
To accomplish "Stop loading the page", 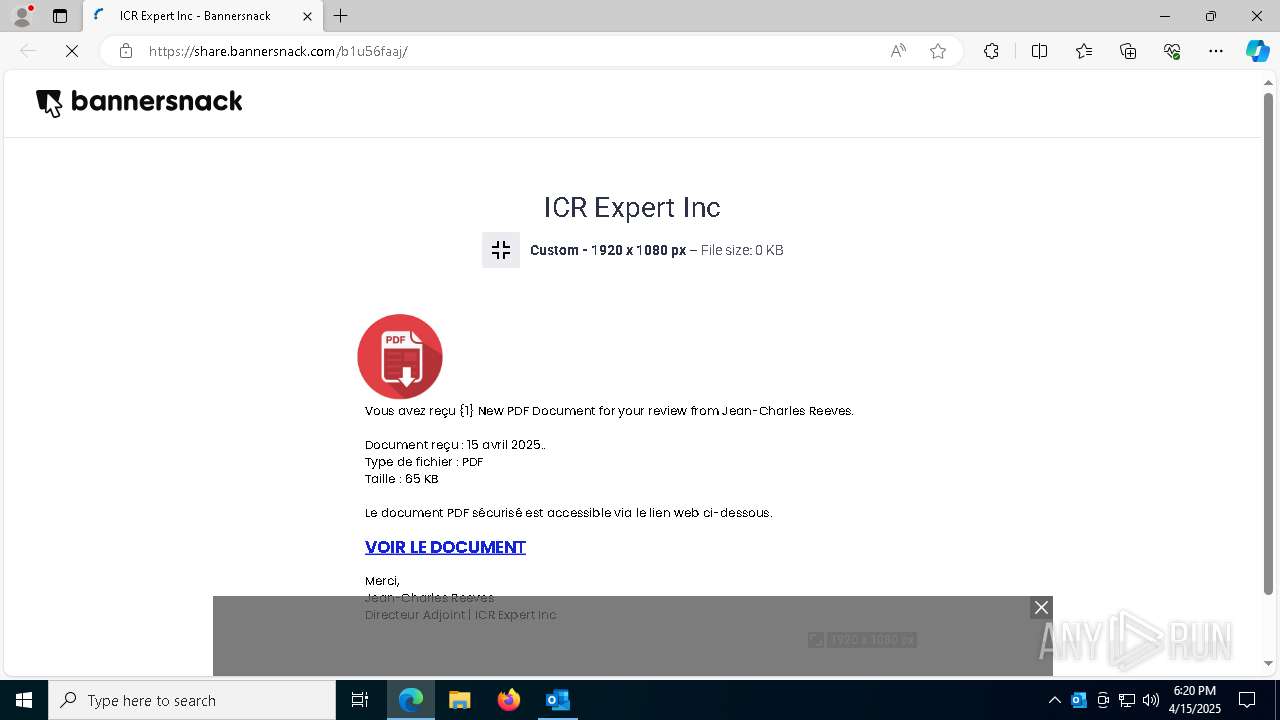I will pos(72,51).
